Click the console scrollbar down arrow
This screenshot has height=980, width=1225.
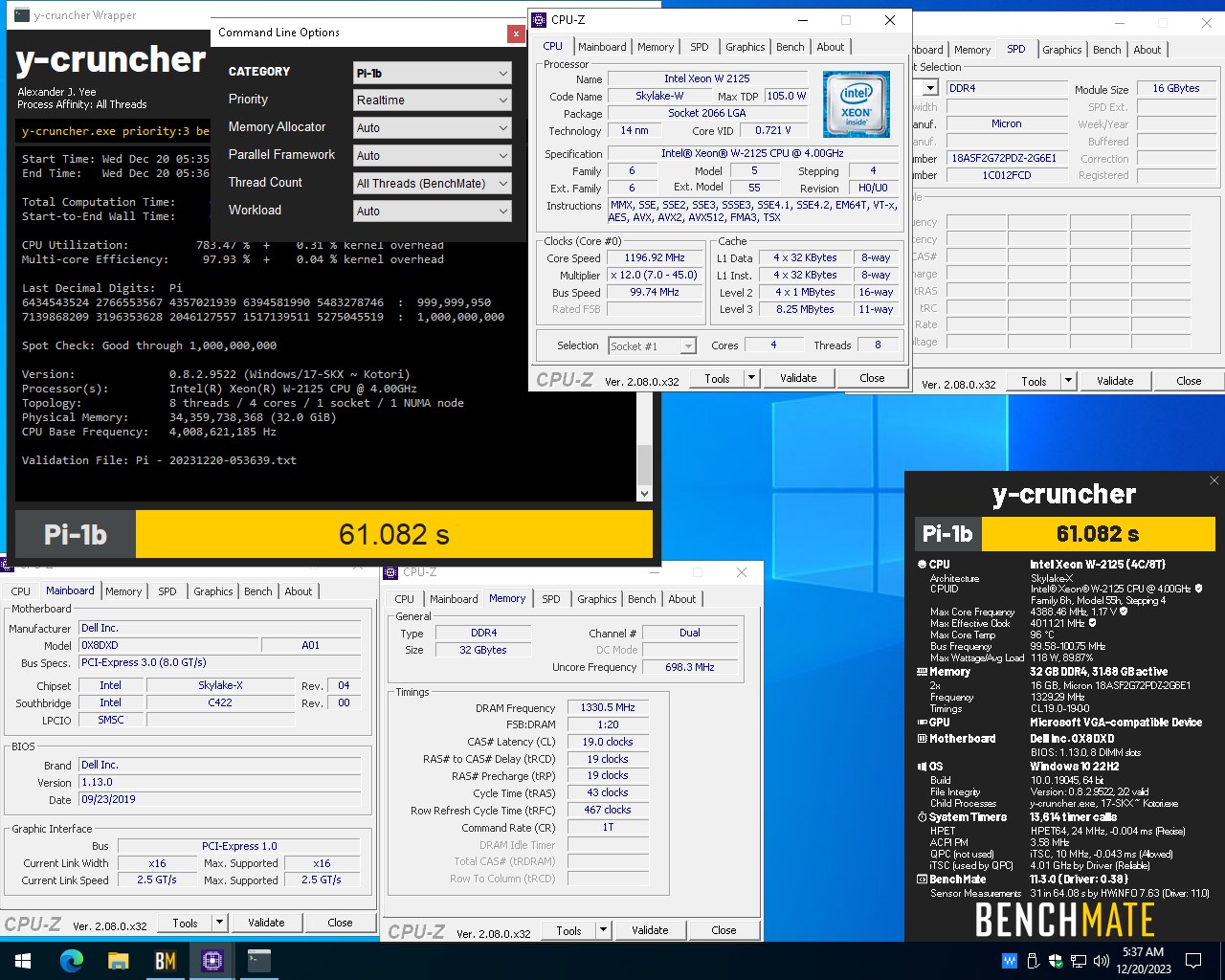click(644, 494)
